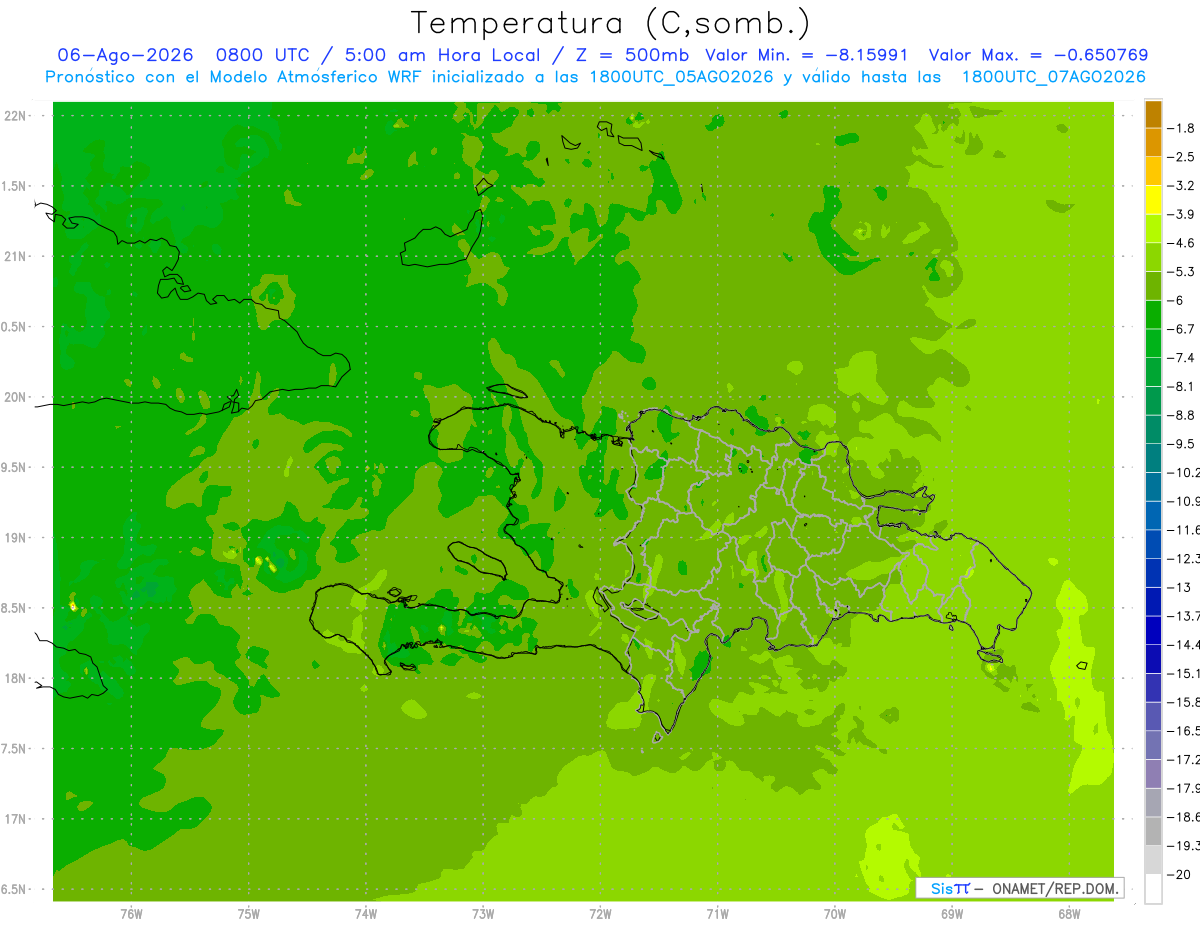This screenshot has width=1200, height=927.
Task: Pick the yellow swatch between -3.2 and -3.9
Action: [1153, 200]
